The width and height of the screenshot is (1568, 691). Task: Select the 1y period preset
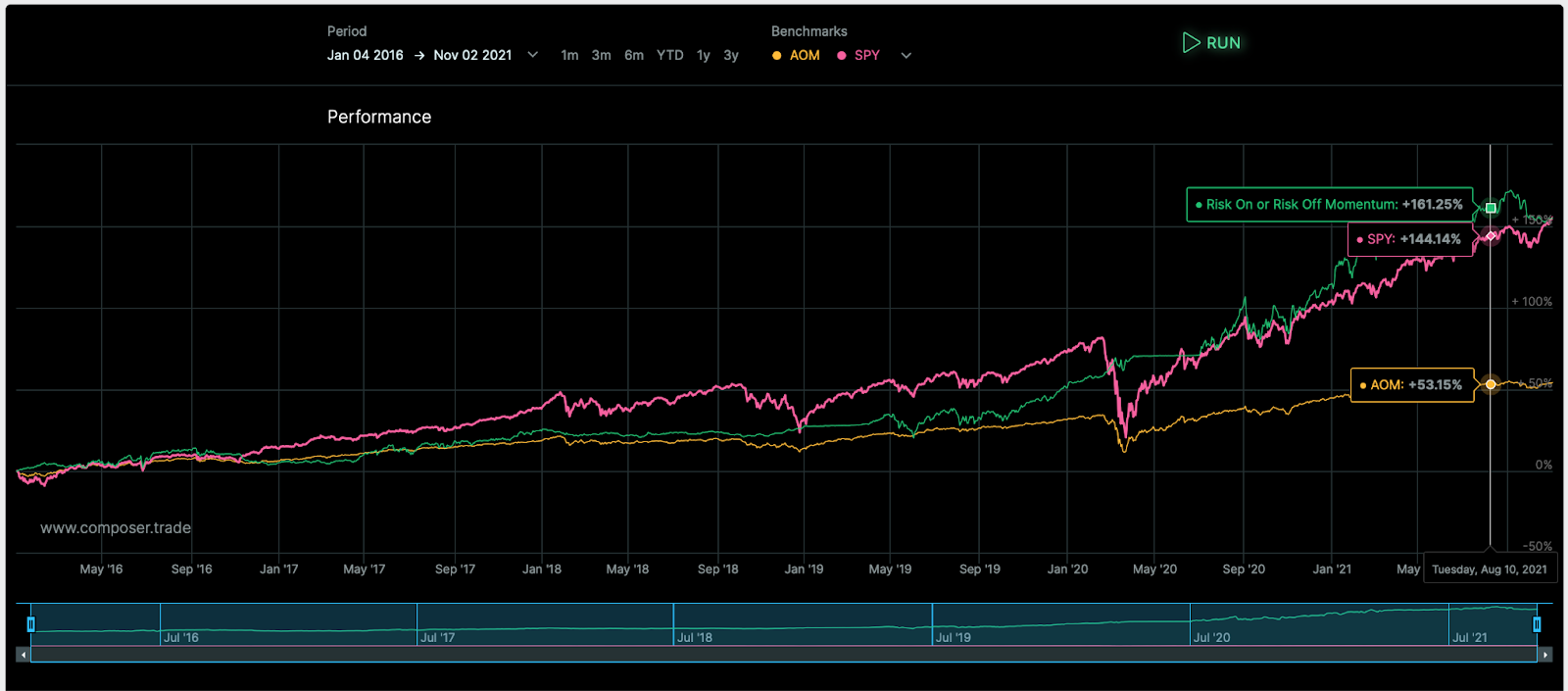[704, 56]
